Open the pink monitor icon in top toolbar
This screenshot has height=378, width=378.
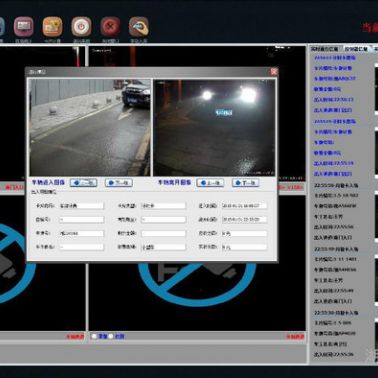point(23,27)
